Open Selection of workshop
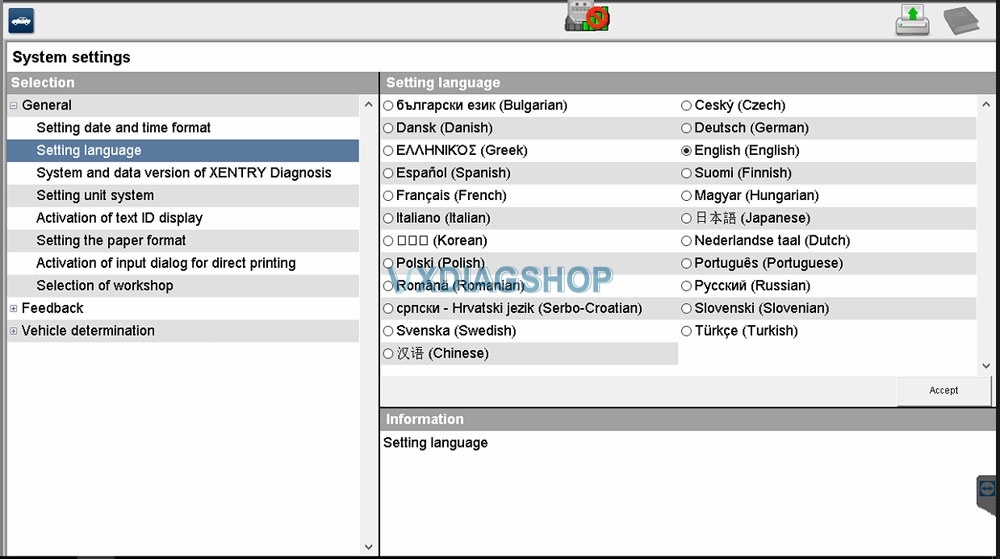 pyautogui.click(x=105, y=286)
